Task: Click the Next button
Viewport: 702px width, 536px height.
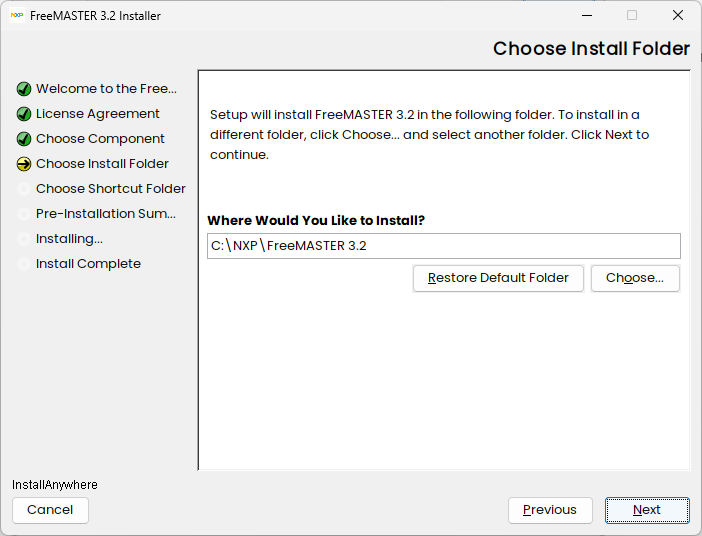Action: point(647,510)
